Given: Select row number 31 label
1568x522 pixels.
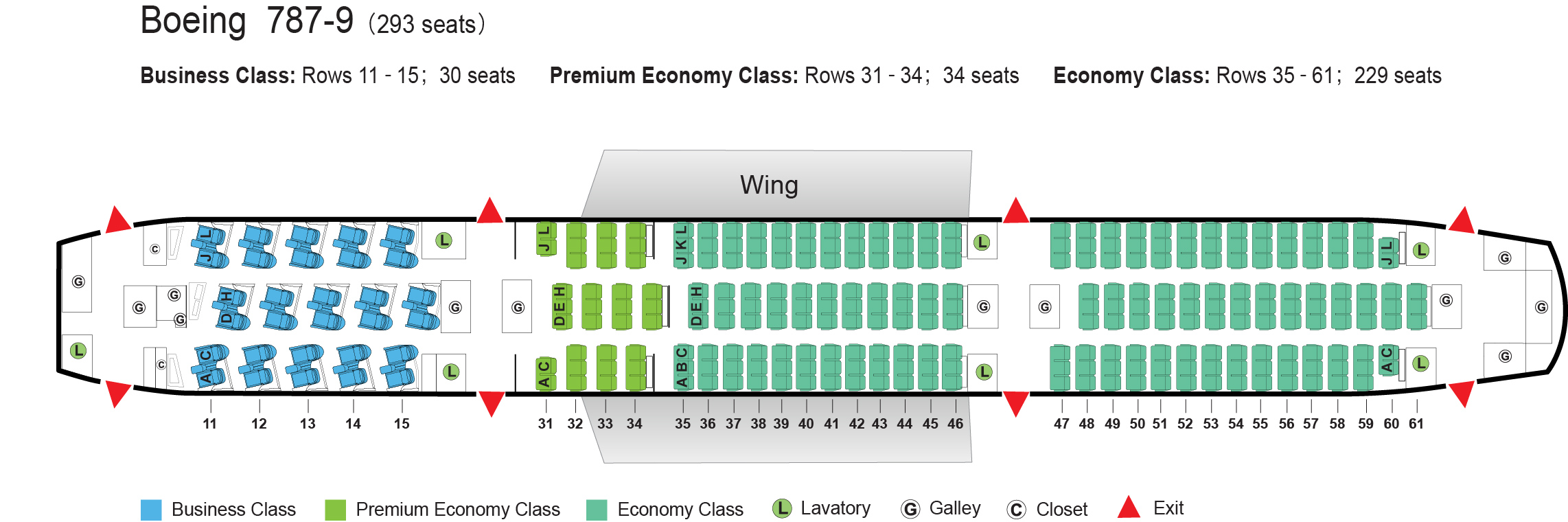Looking at the screenshot, I should tap(545, 424).
